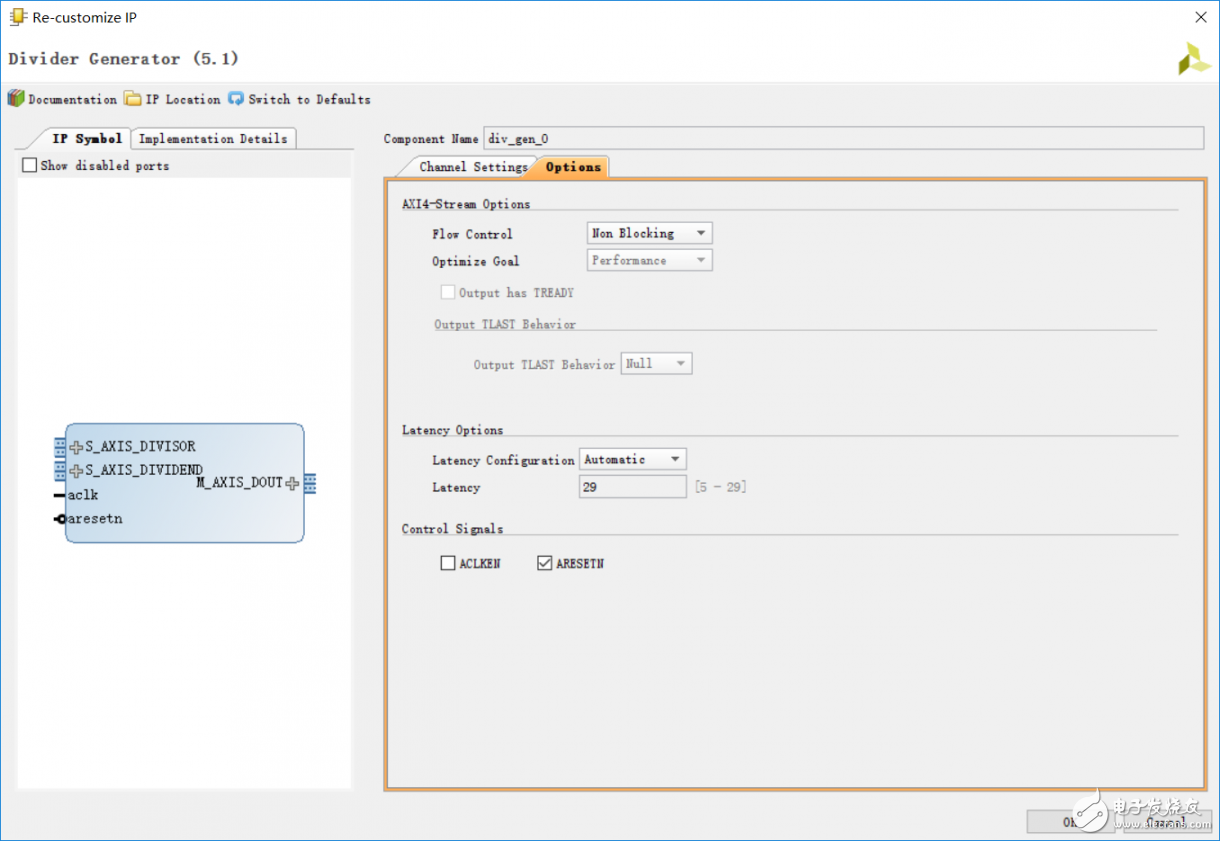Expand S_AXIS_DIVIDEND port plus icon
Screen dimensions: 1220x841
coord(76,471)
